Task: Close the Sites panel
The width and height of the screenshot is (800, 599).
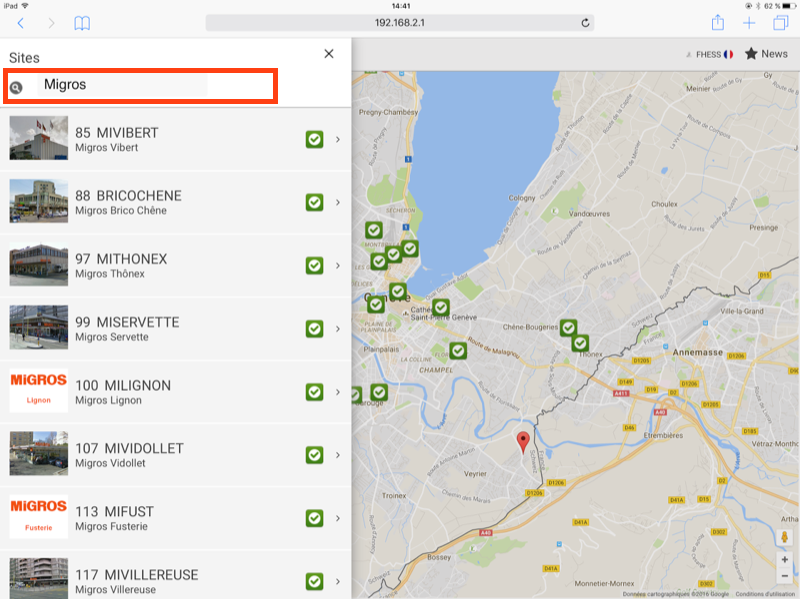Action: tap(329, 54)
